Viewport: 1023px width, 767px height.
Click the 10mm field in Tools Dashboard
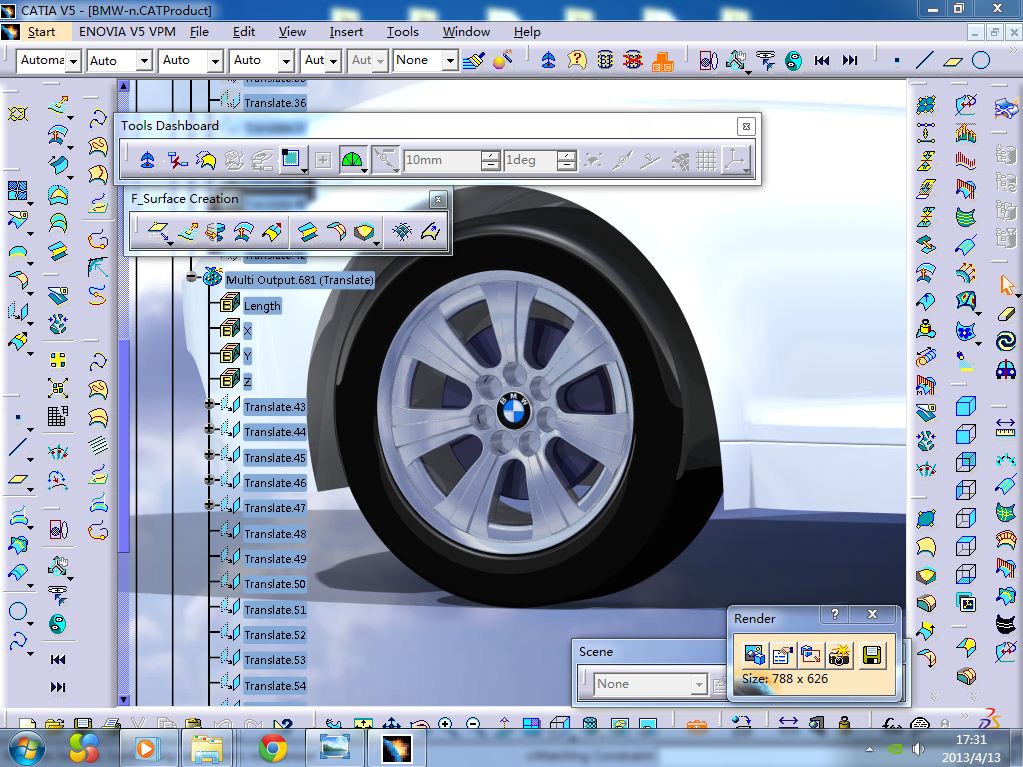coord(442,160)
